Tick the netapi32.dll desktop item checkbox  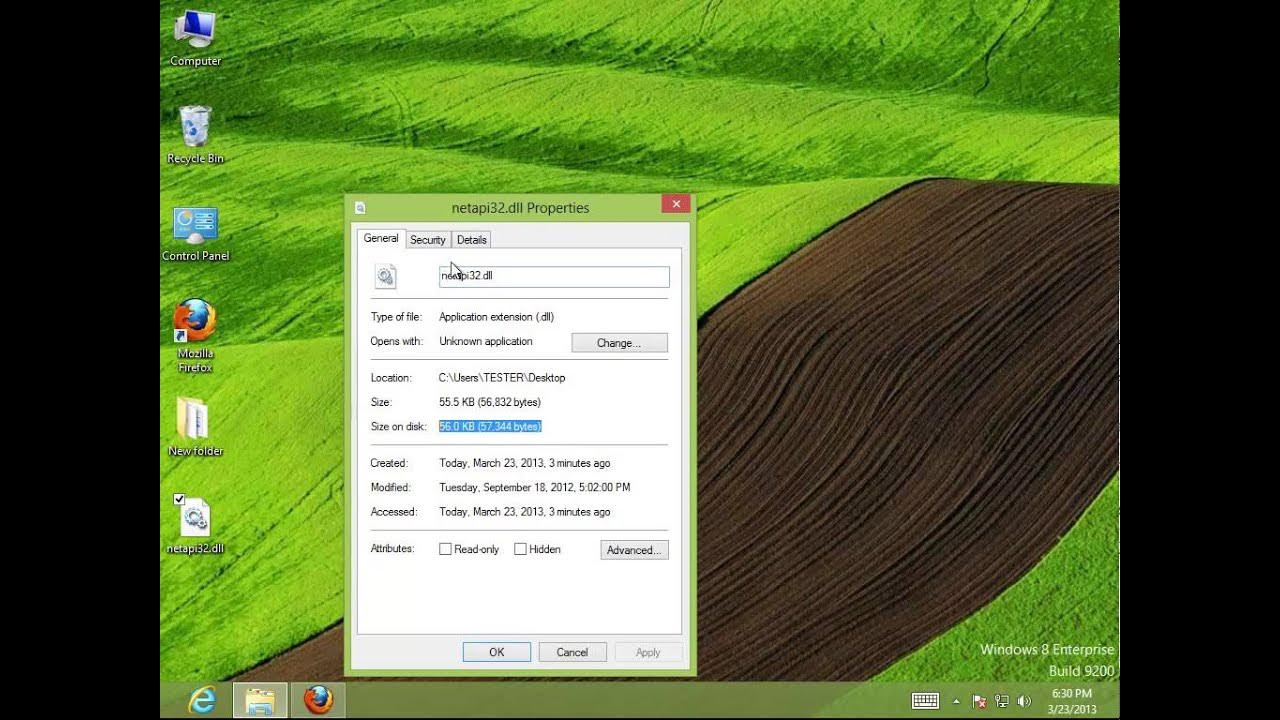(179, 499)
